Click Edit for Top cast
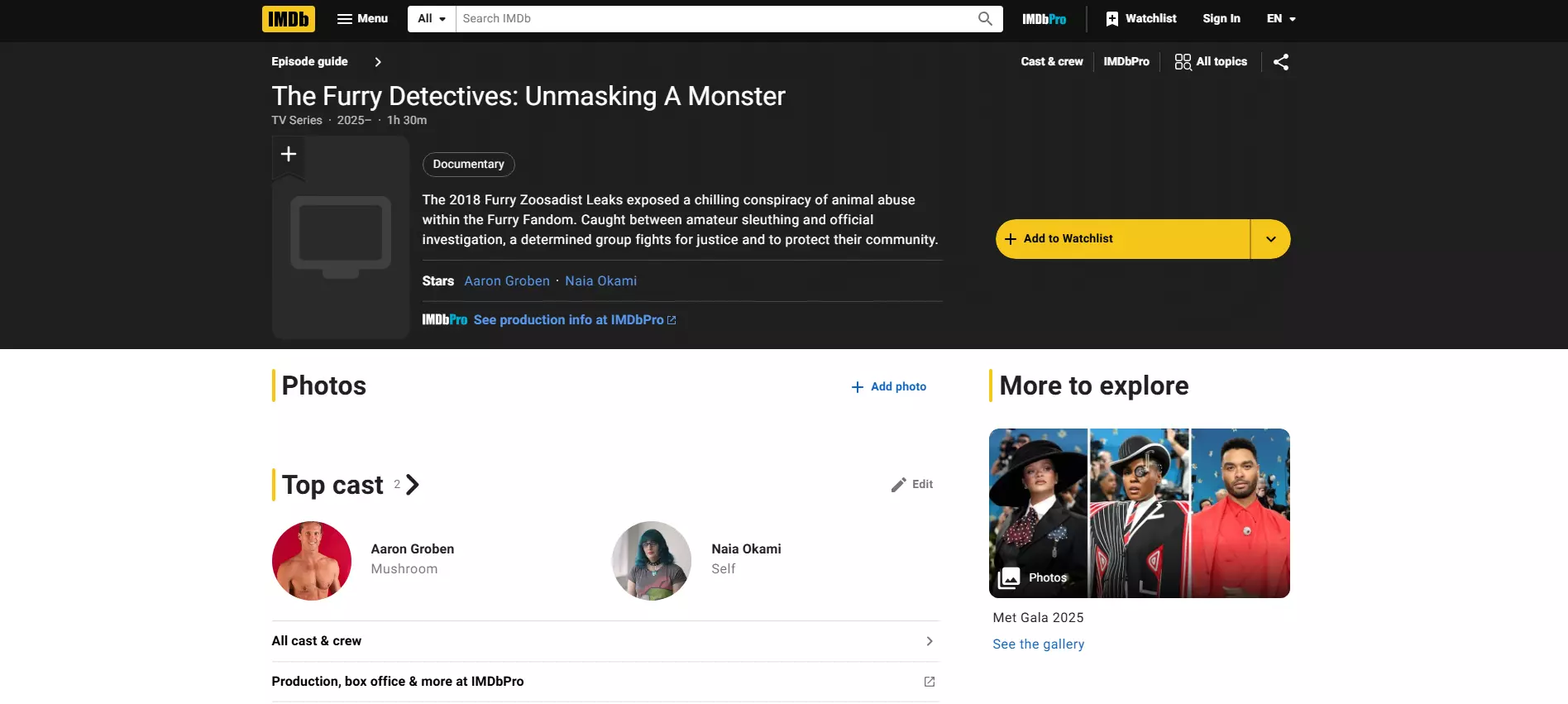Screen dimensions: 1568x704 coord(912,485)
